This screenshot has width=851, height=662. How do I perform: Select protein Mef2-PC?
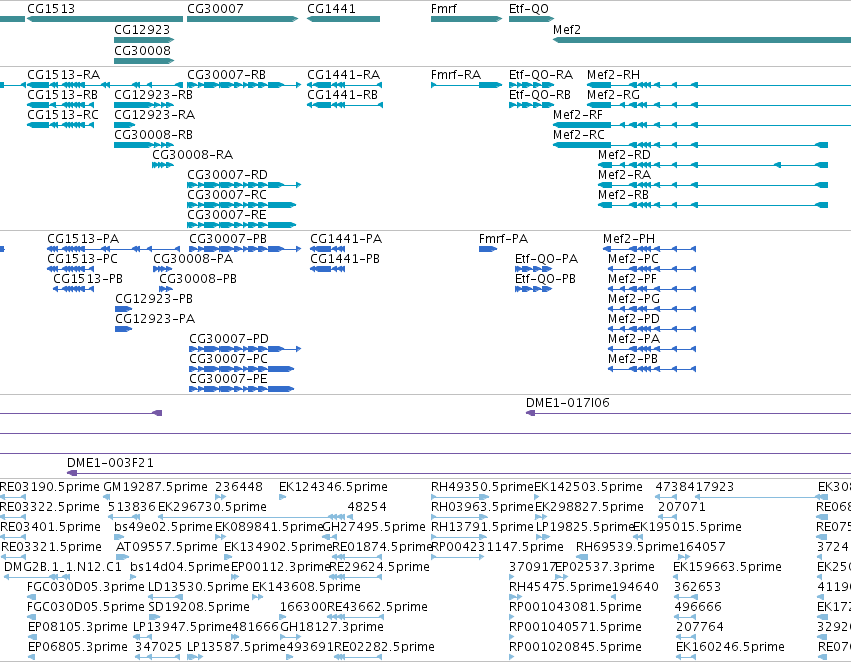(x=633, y=259)
